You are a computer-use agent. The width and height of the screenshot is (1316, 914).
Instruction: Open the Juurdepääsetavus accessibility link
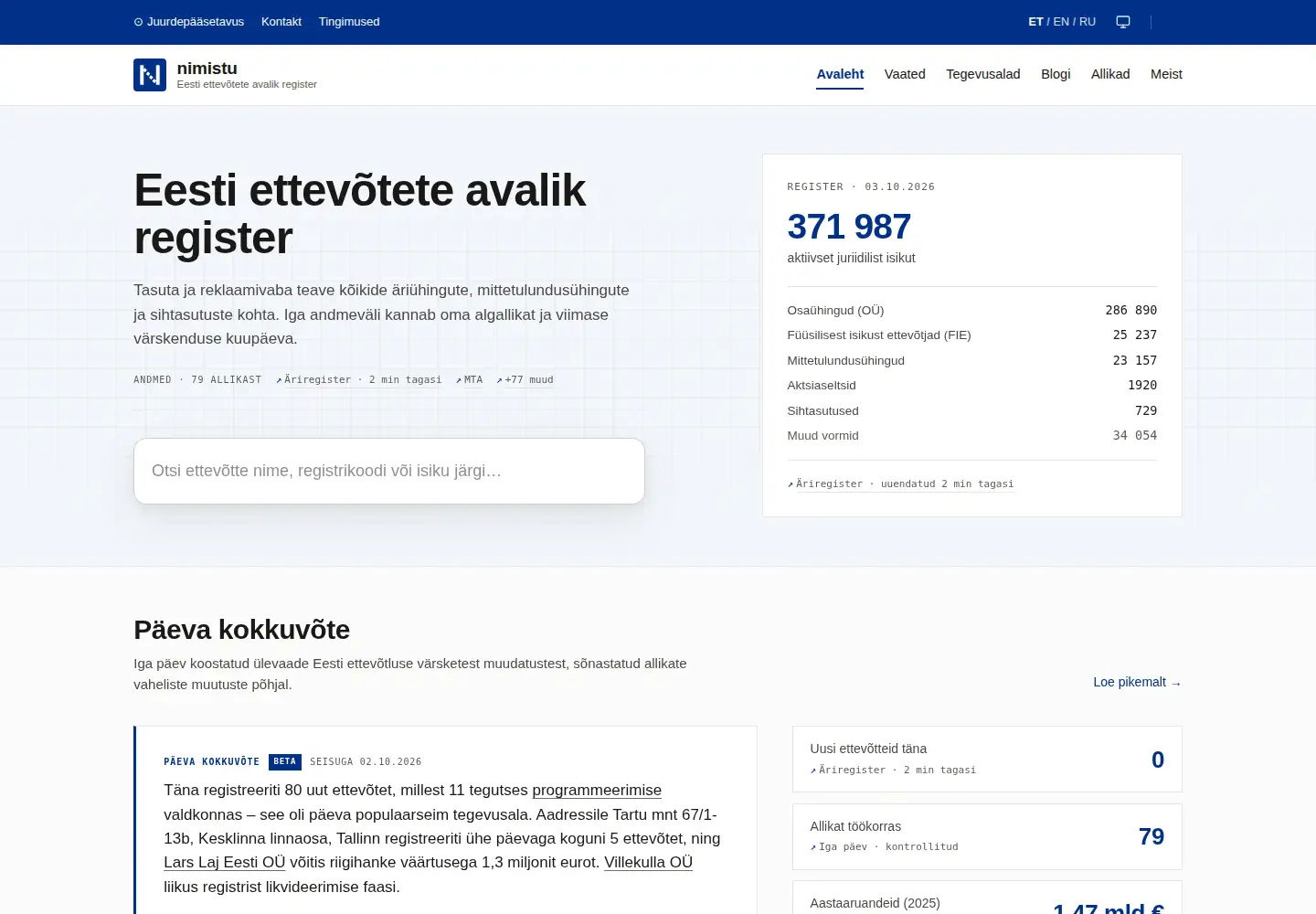[x=189, y=22]
